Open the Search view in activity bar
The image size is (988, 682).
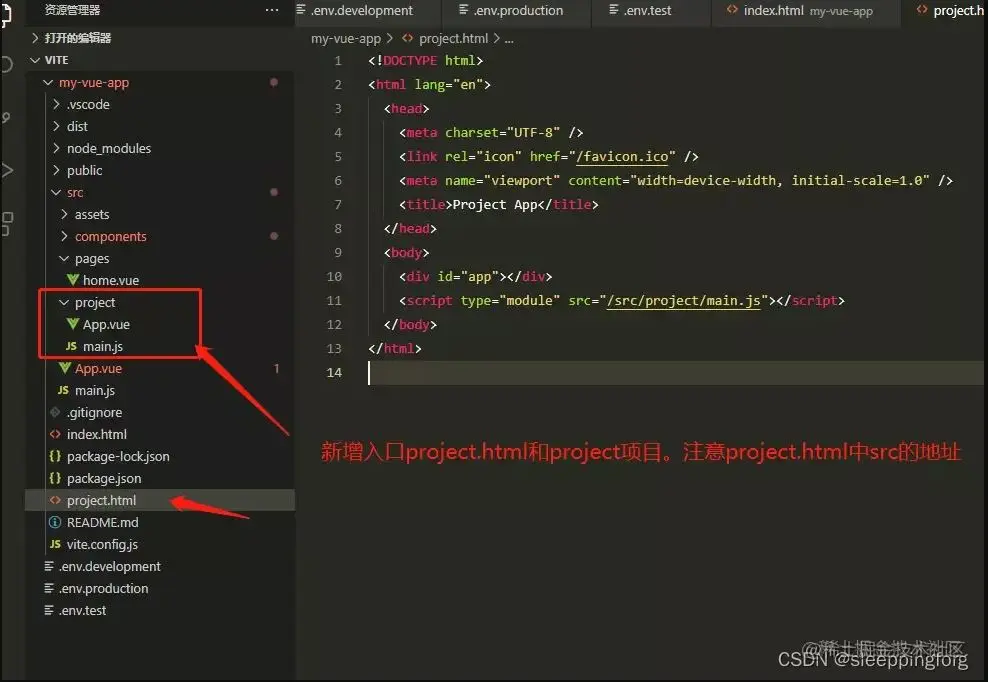click(7, 64)
